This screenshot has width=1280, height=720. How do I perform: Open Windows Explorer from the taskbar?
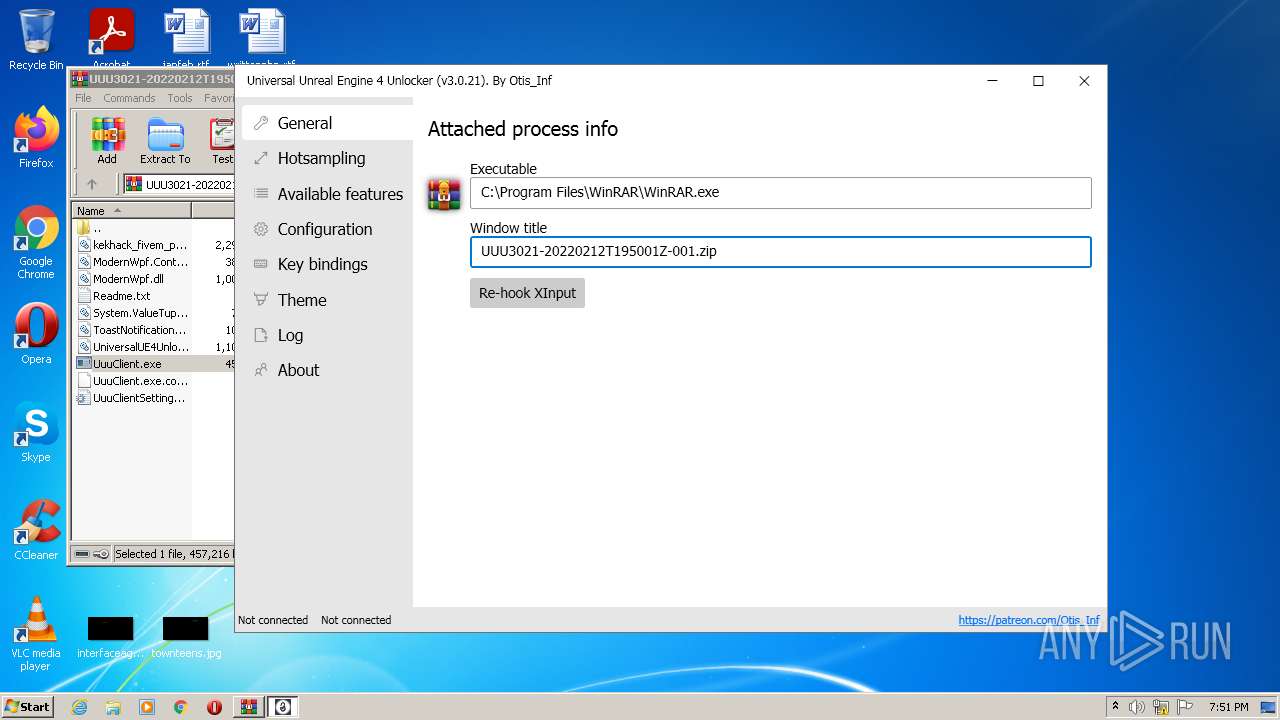pyautogui.click(x=113, y=707)
